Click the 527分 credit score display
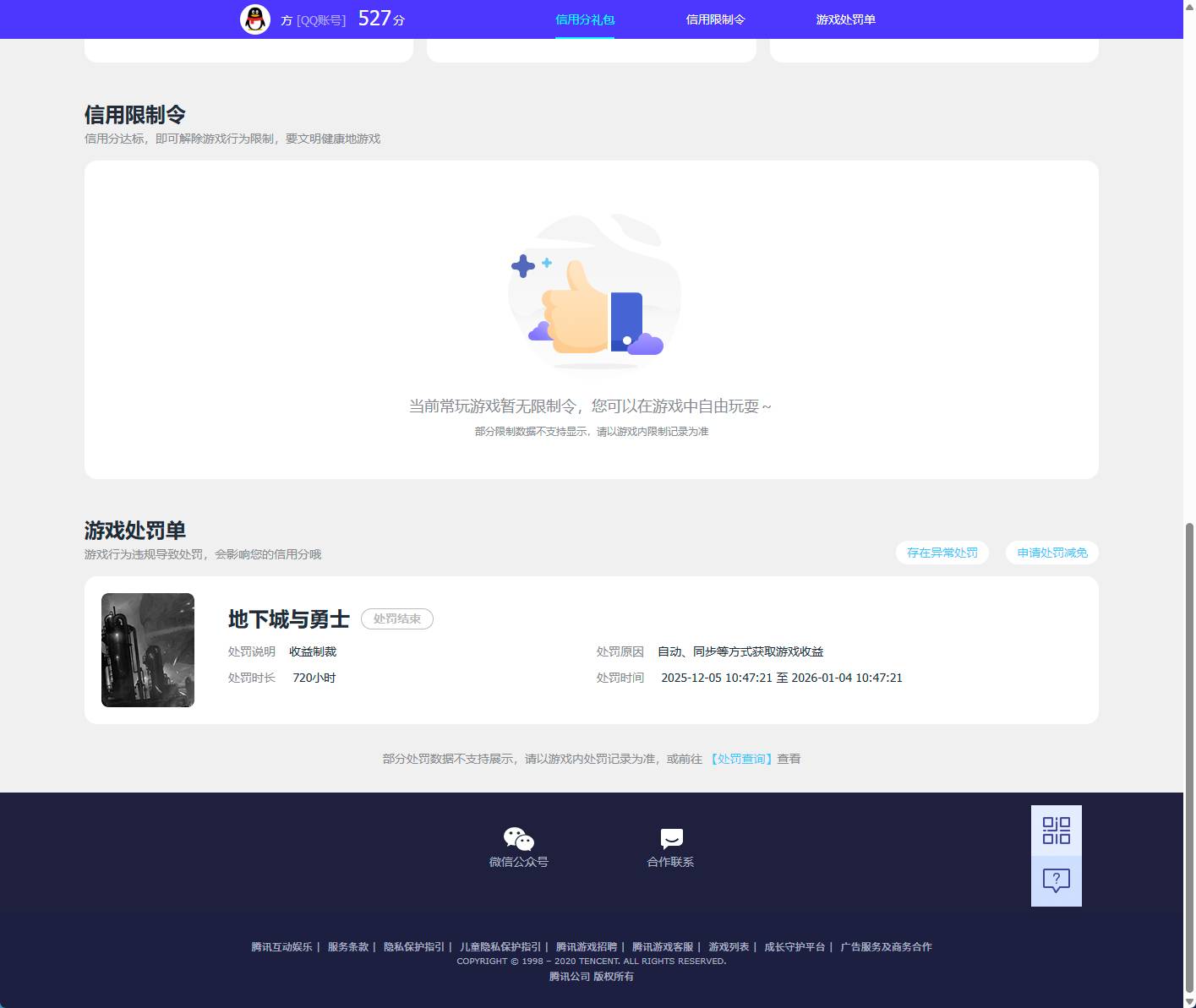The height and width of the screenshot is (1008, 1196). click(380, 18)
